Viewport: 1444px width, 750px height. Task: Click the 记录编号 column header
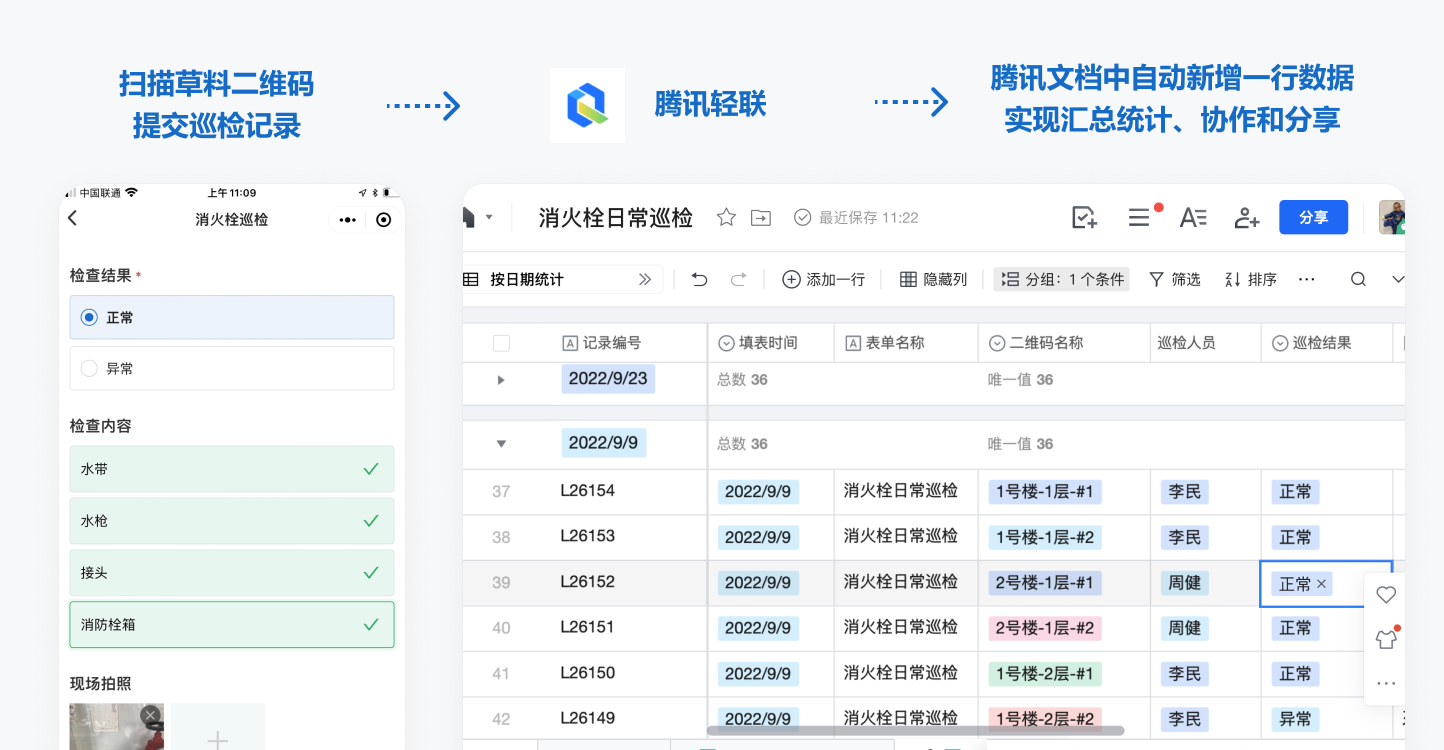602,343
